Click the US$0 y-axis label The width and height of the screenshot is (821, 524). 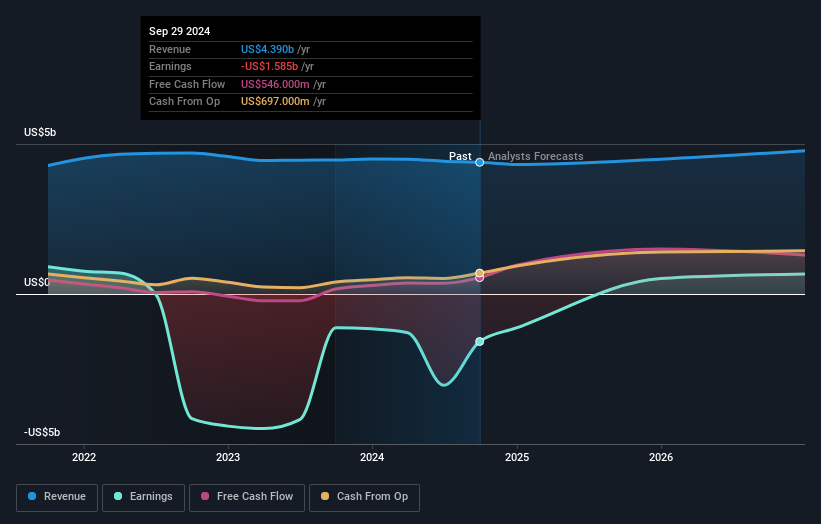(37, 282)
